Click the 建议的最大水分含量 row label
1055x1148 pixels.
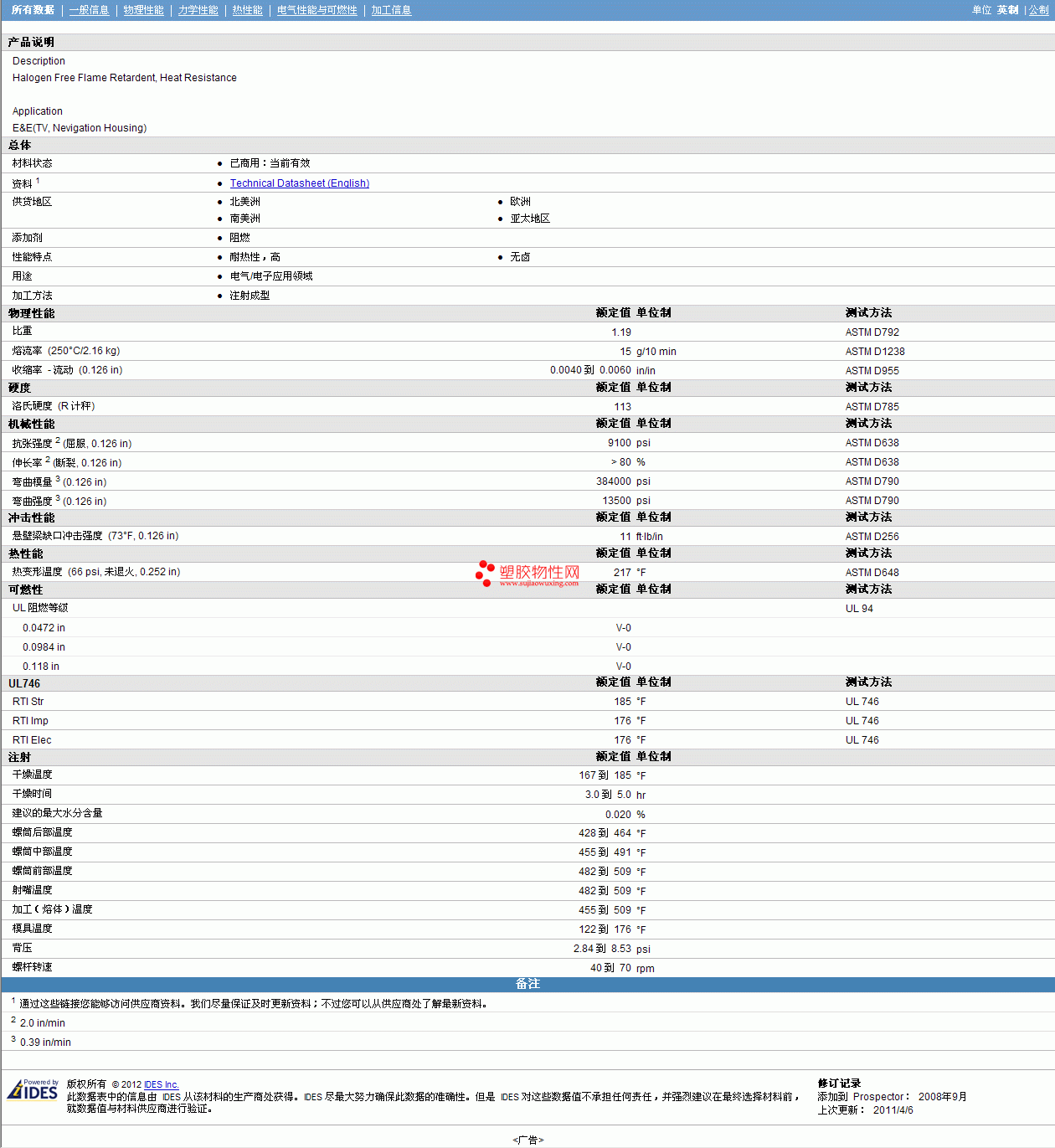tap(57, 813)
